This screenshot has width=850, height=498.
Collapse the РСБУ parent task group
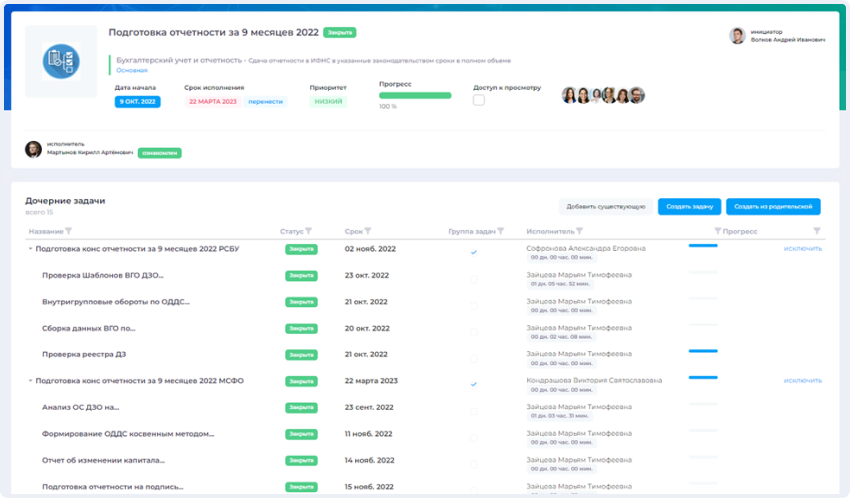coord(30,249)
